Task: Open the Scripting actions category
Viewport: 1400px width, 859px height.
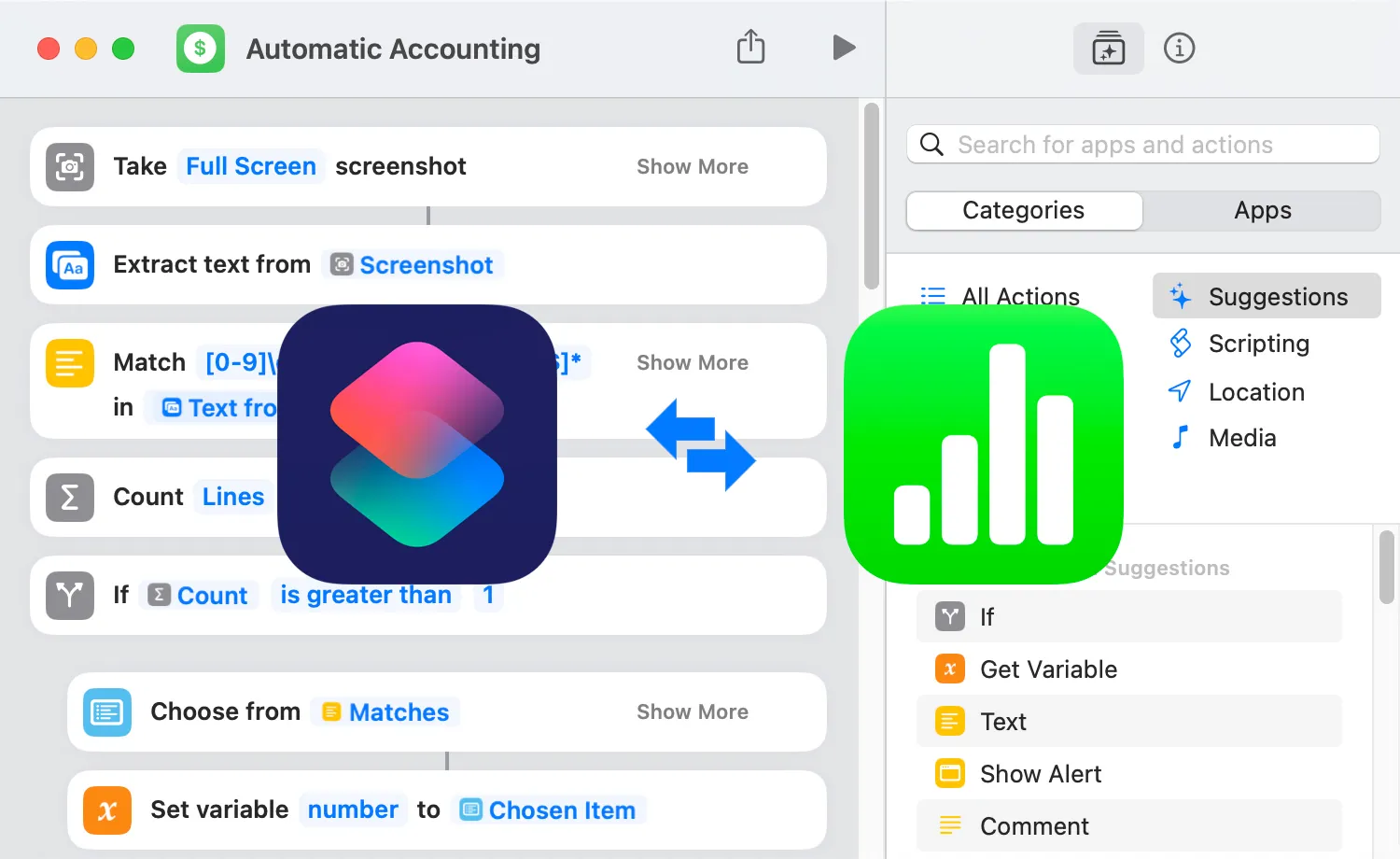Action: point(1257,344)
